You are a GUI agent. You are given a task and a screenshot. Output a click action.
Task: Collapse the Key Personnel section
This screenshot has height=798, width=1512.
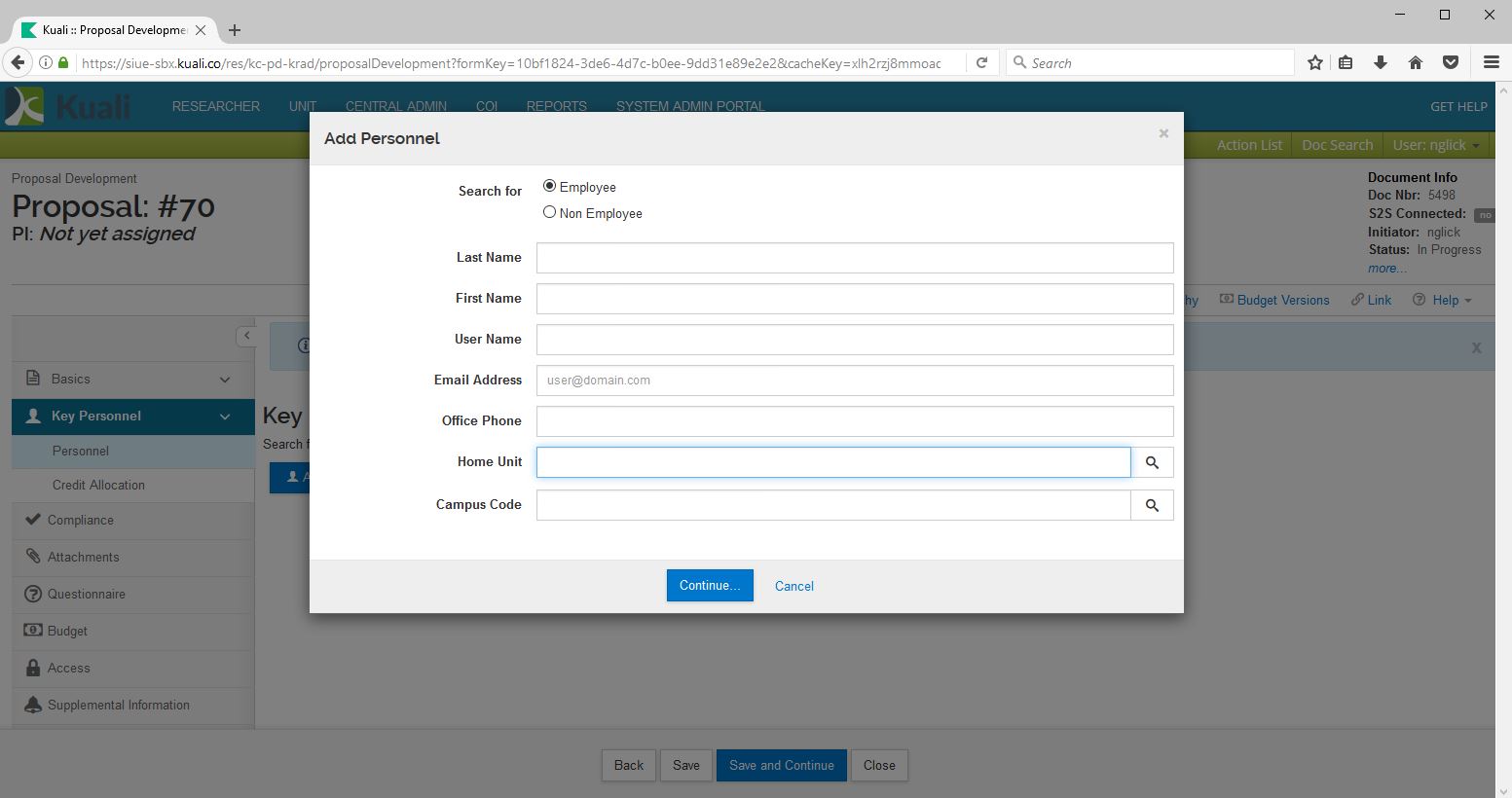[225, 417]
